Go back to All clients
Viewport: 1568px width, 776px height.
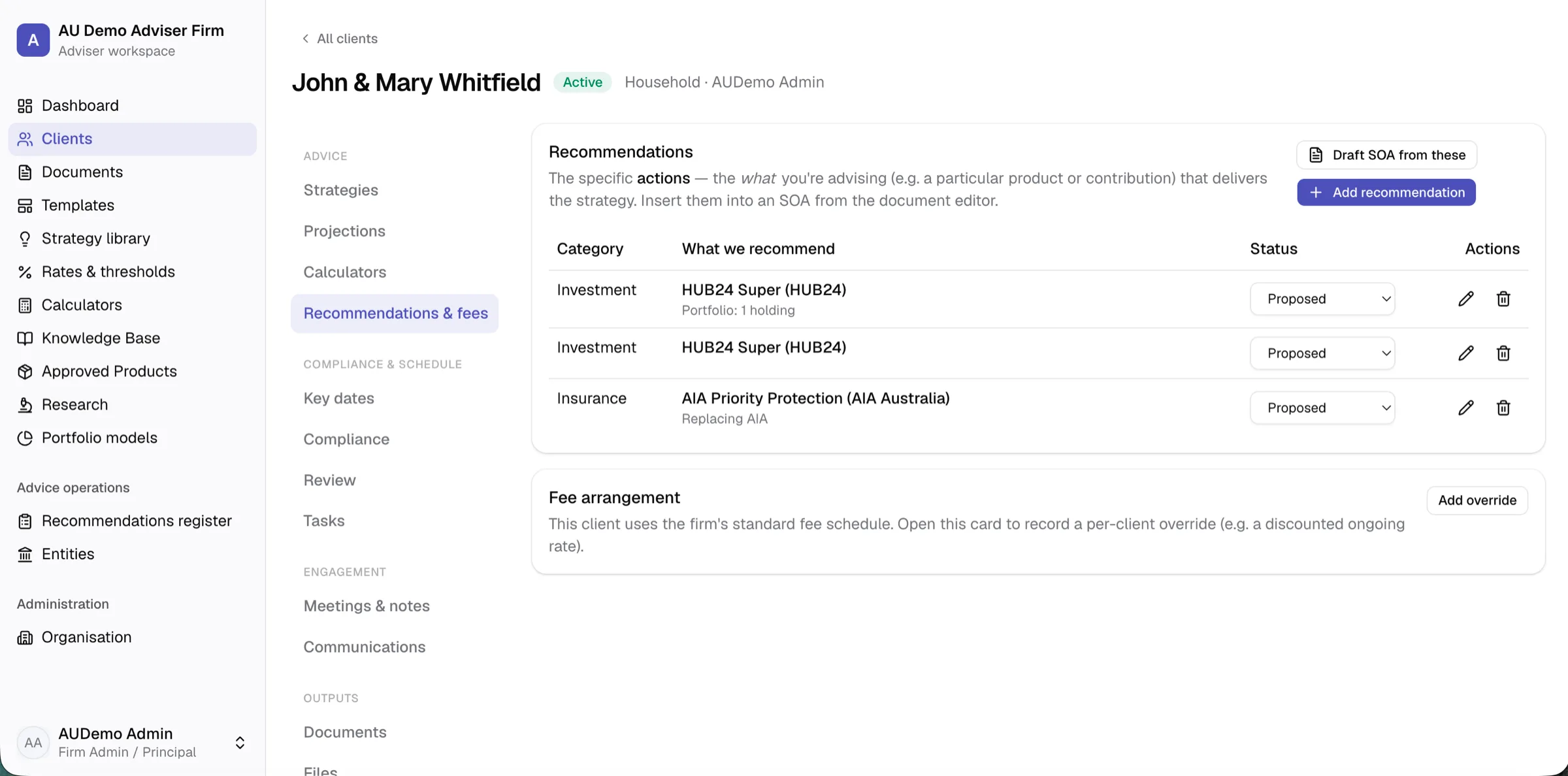[x=340, y=39]
